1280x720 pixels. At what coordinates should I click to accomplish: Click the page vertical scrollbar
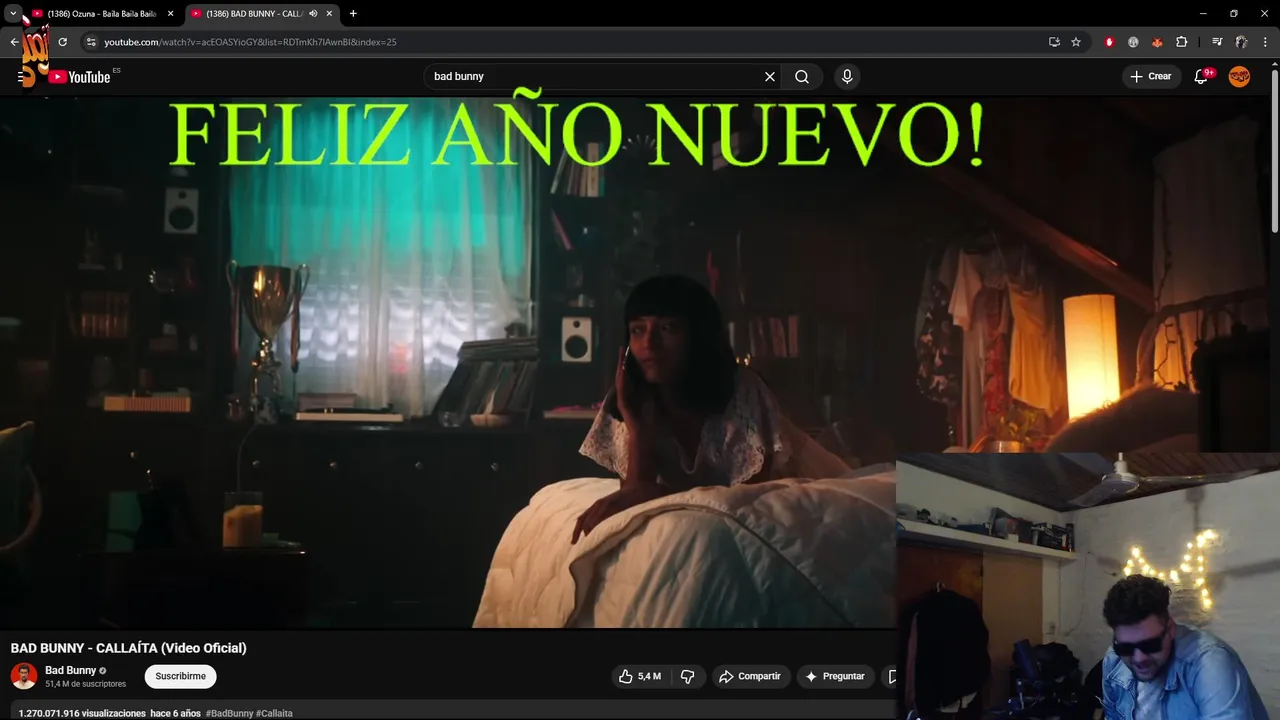[1274, 150]
